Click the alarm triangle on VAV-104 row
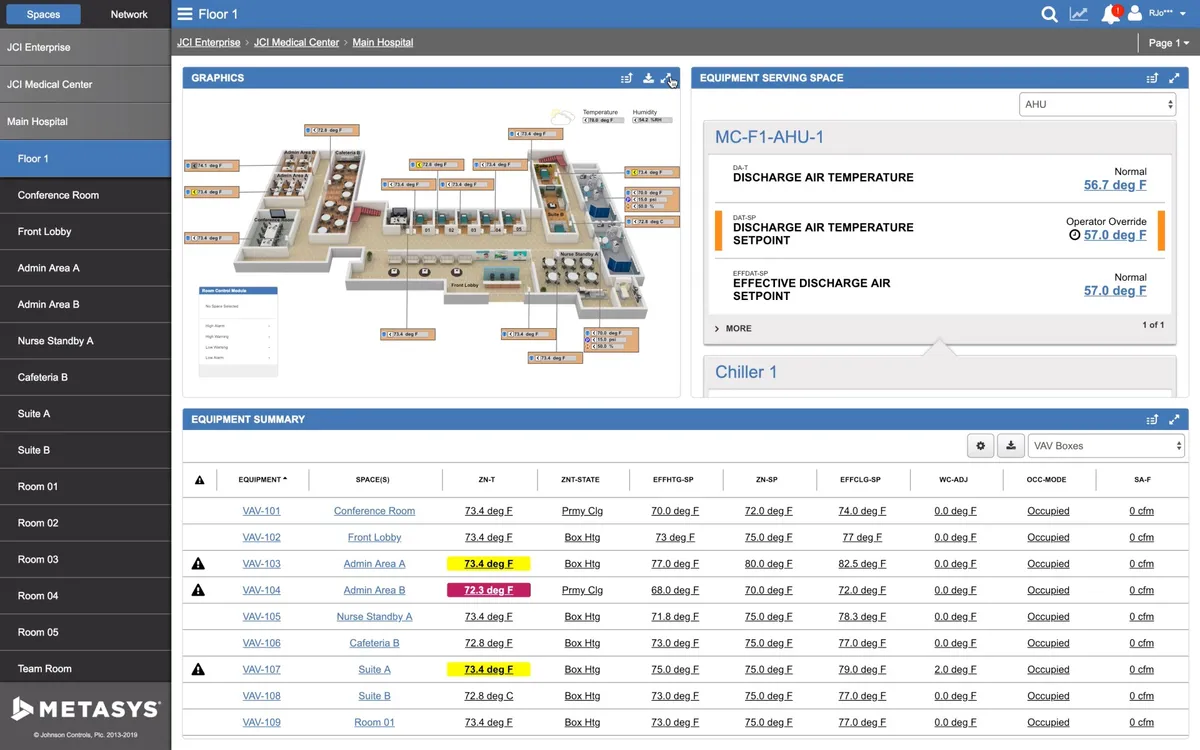This screenshot has height=750, width=1200. (x=198, y=590)
